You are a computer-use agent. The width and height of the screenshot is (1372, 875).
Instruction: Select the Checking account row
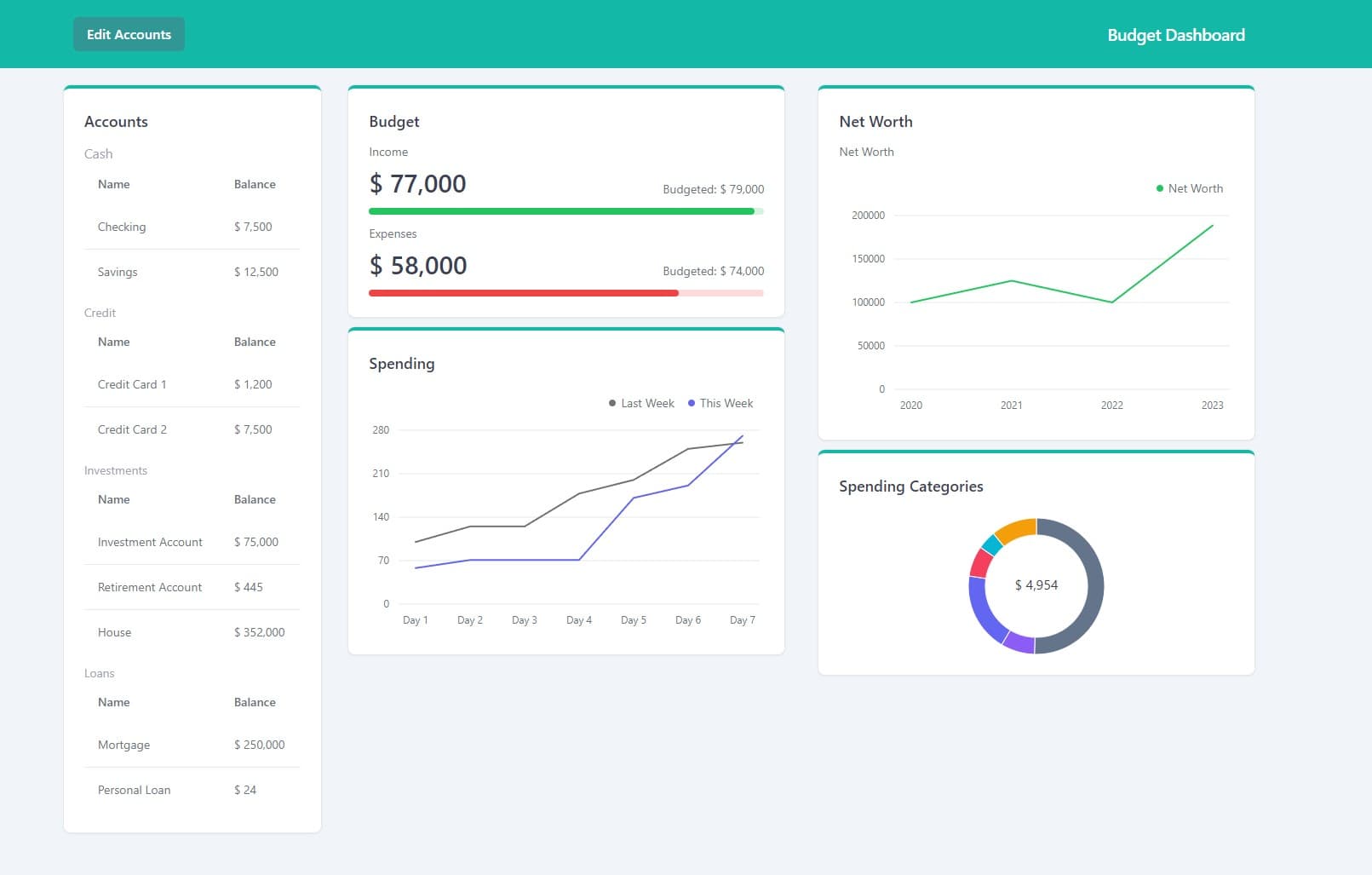pyautogui.click(x=192, y=227)
